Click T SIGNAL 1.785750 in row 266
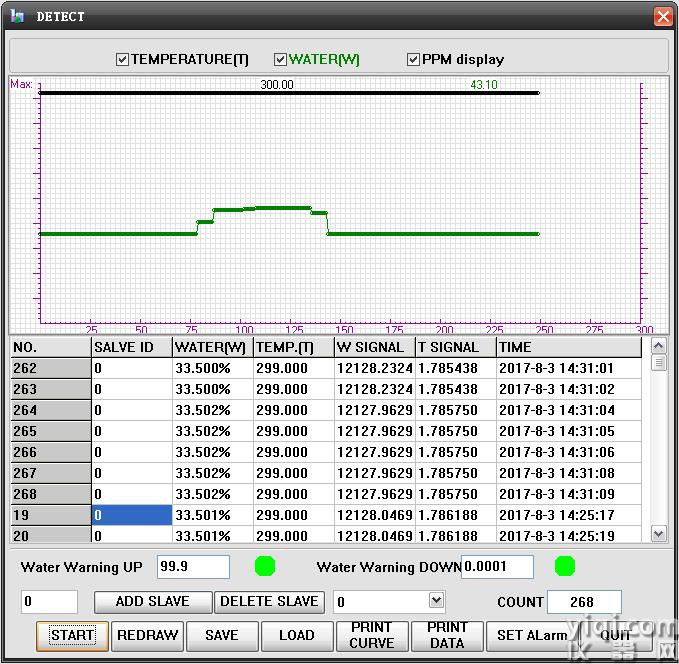The image size is (679, 664). coord(456,452)
